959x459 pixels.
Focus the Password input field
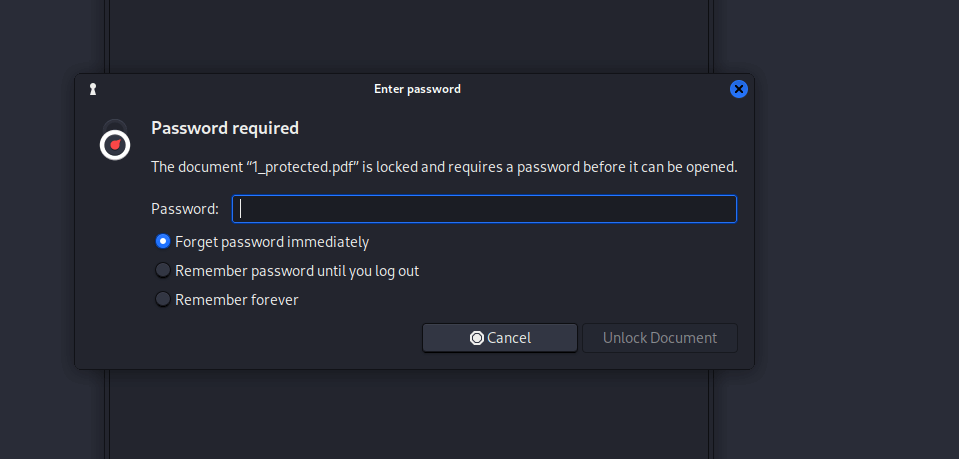point(484,209)
